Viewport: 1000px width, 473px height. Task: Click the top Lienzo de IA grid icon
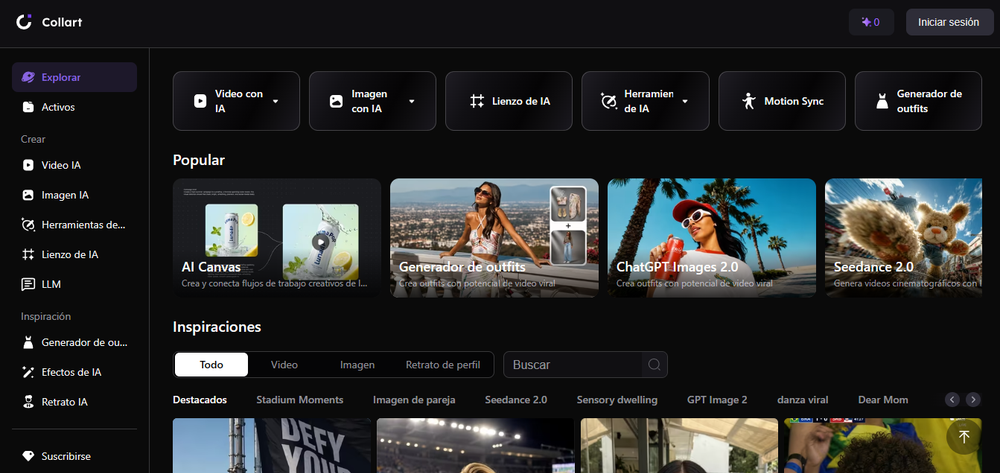tap(477, 101)
